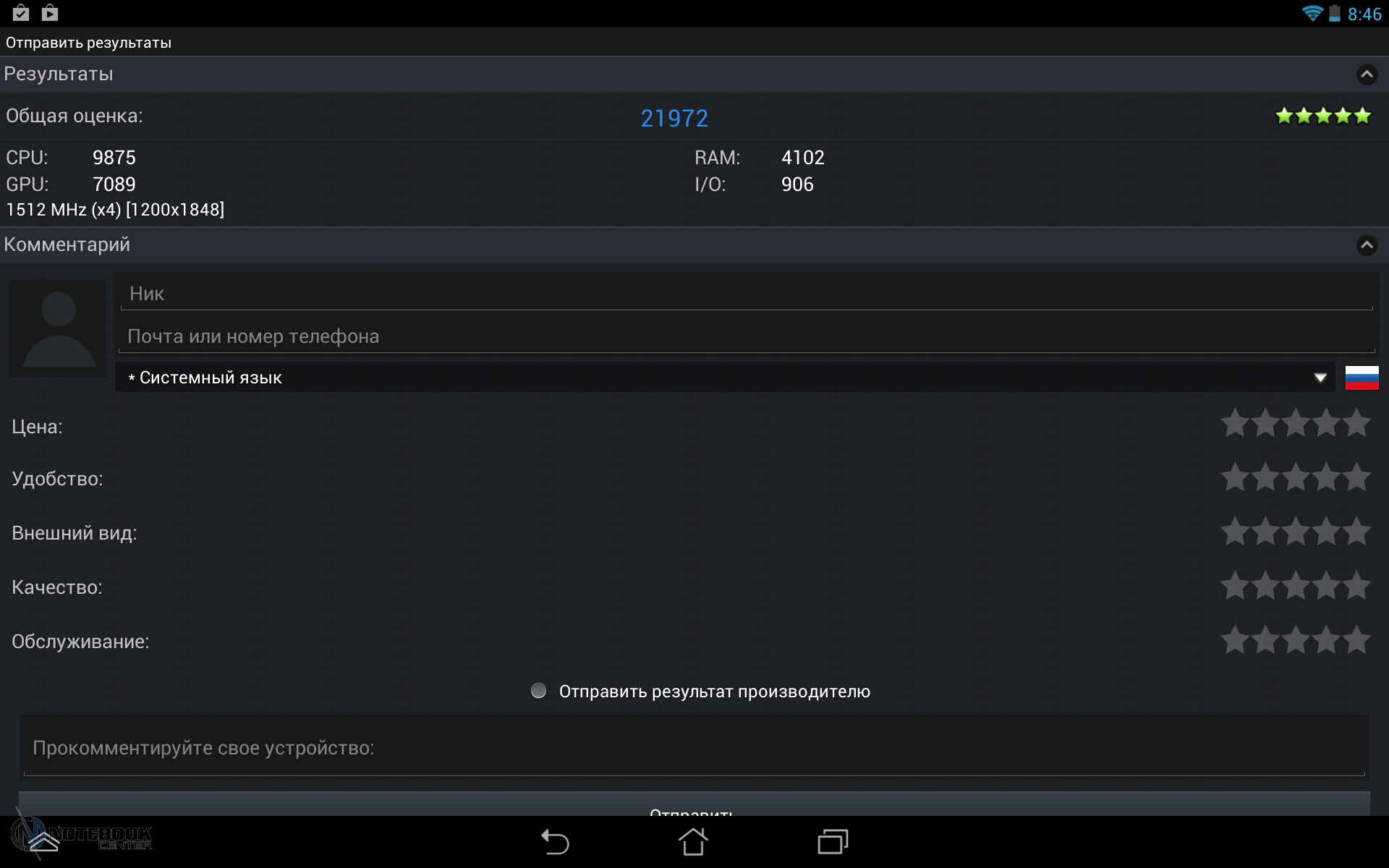Image resolution: width=1389 pixels, height=868 pixels.
Task: Collapse the 'Комментарий' section chevron
Action: [1367, 245]
